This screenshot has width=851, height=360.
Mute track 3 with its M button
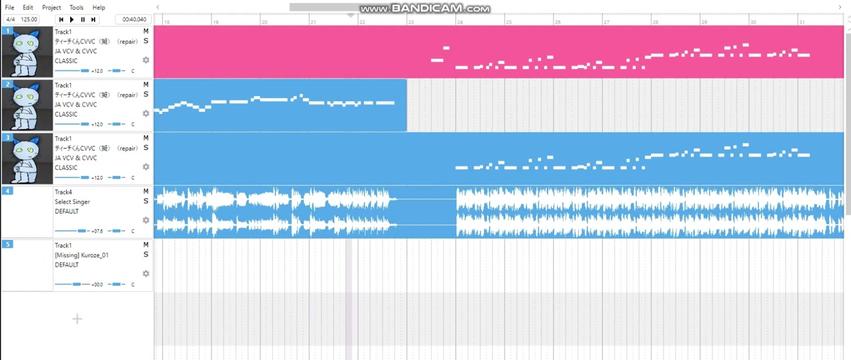pyautogui.click(x=145, y=138)
